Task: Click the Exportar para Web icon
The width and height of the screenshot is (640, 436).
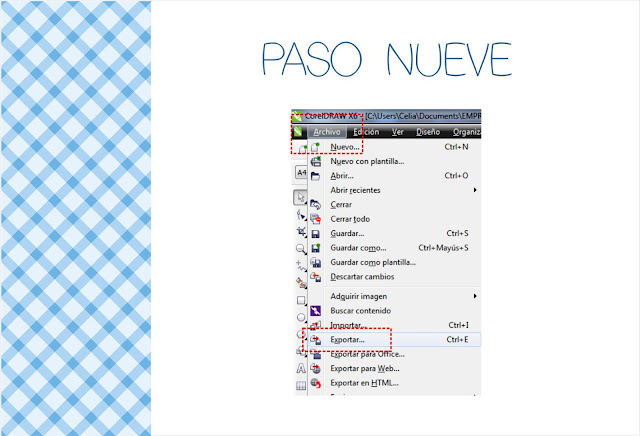Action: pyautogui.click(x=316, y=368)
